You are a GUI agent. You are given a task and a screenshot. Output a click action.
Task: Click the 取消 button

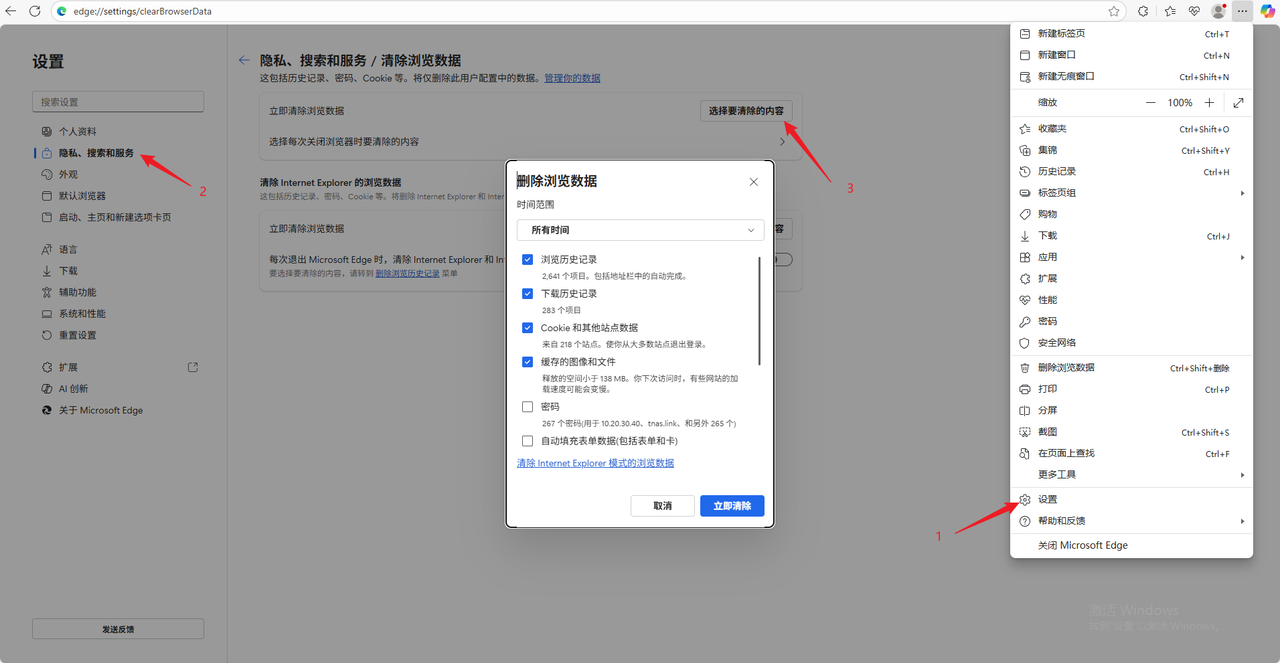[x=662, y=506]
